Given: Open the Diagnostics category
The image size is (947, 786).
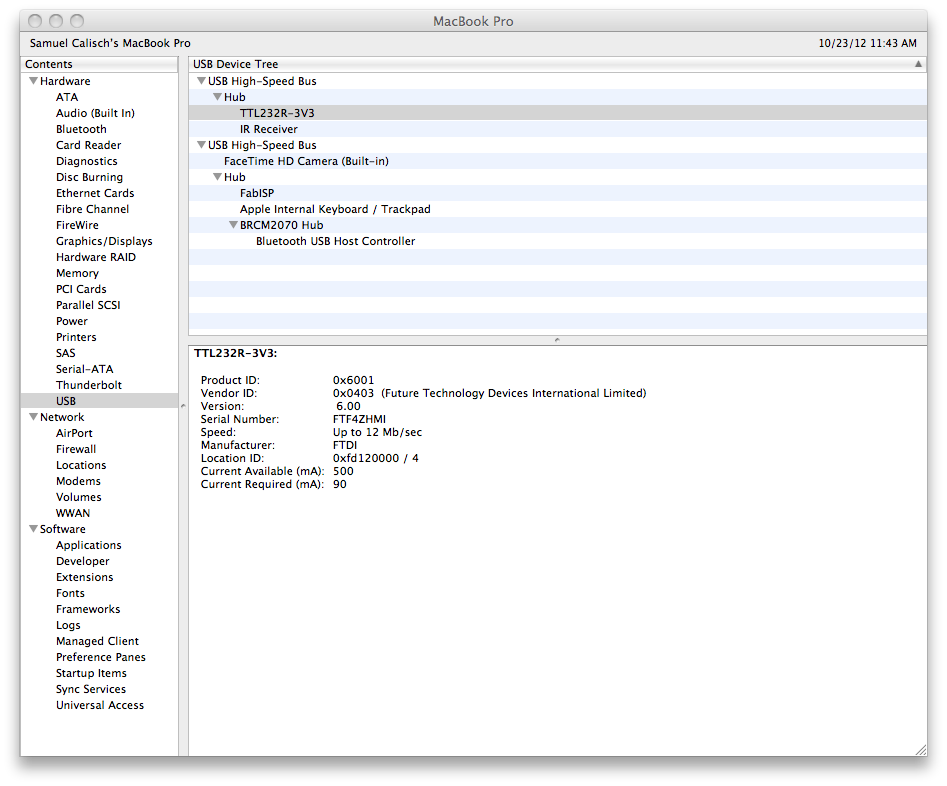Looking at the screenshot, I should click(x=87, y=161).
